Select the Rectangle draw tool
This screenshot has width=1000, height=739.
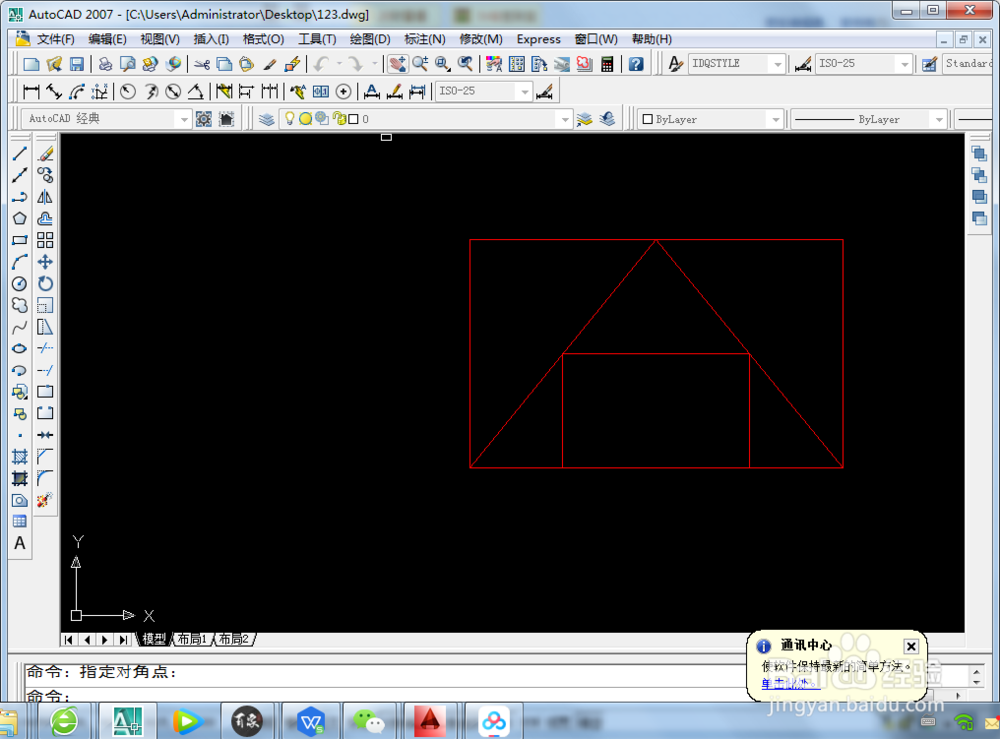click(20, 240)
